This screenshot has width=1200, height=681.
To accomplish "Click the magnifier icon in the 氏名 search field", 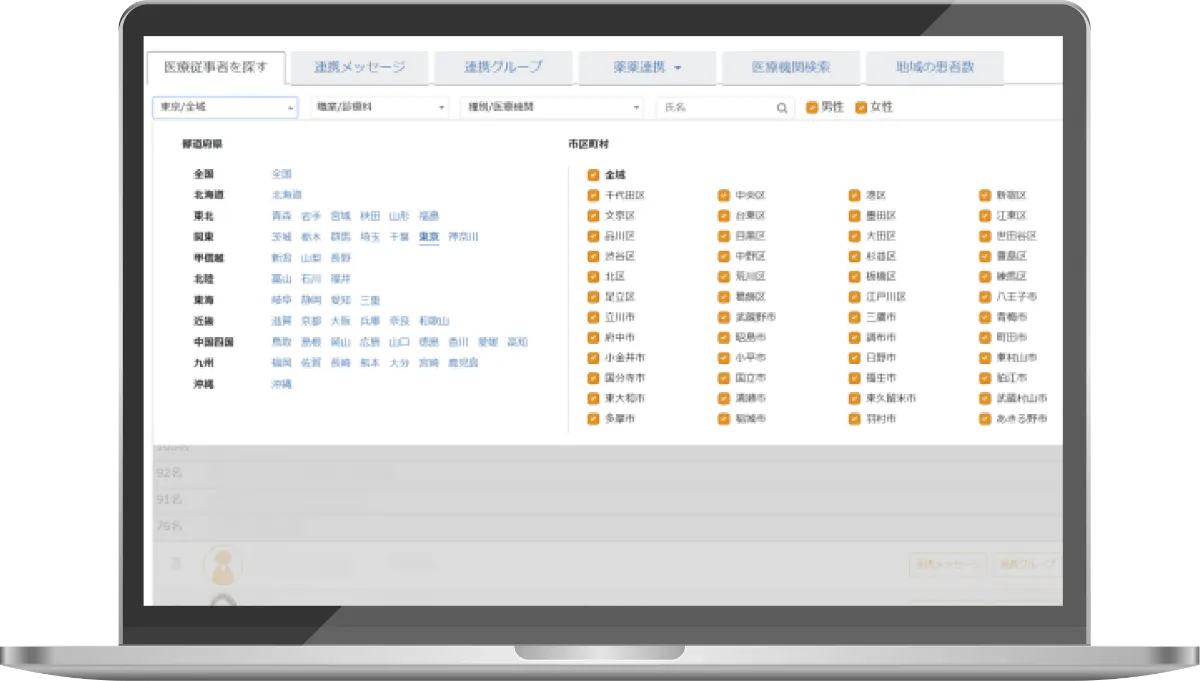I will pyautogui.click(x=782, y=108).
